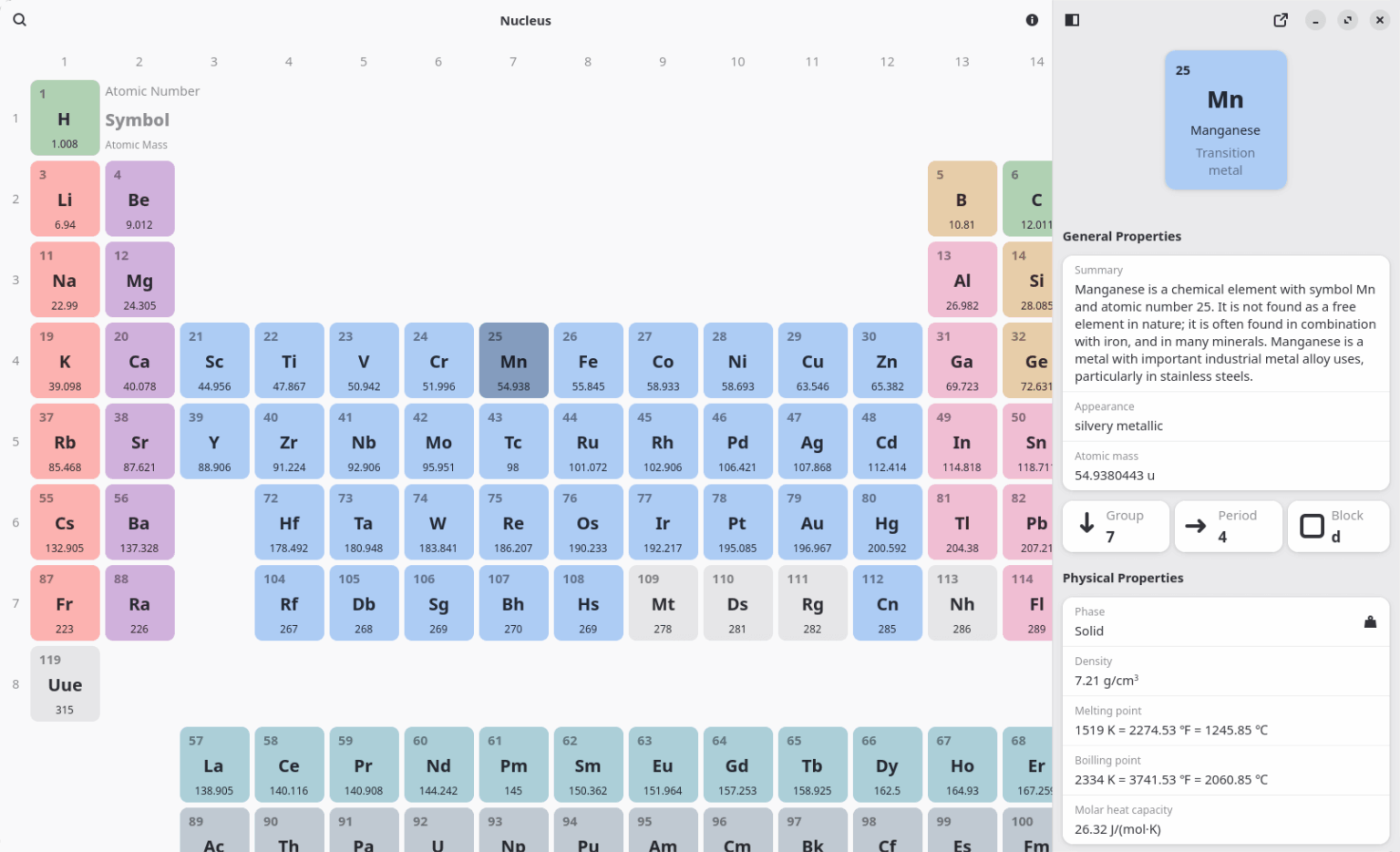Click the weight icon beside Phase Solid
Viewport: 1400px width, 852px height.
click(1371, 621)
